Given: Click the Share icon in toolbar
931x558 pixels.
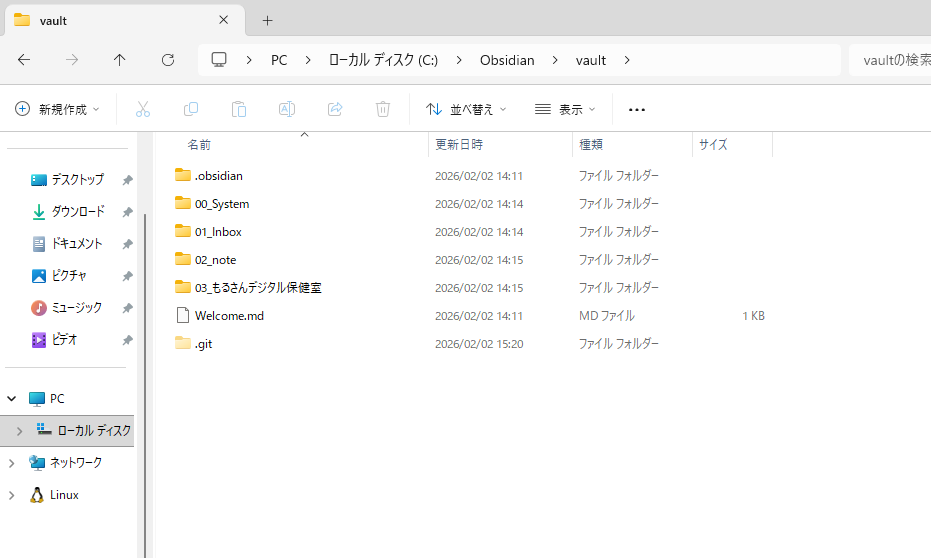Looking at the screenshot, I should point(335,109).
